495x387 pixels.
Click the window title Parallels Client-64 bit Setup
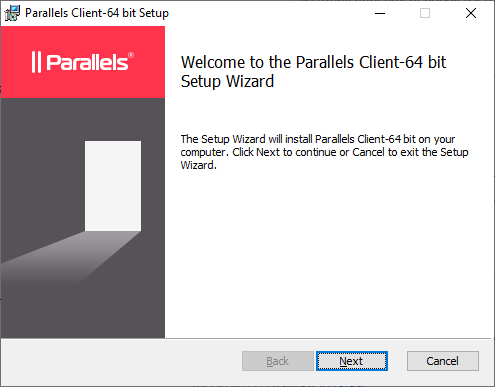97,13
